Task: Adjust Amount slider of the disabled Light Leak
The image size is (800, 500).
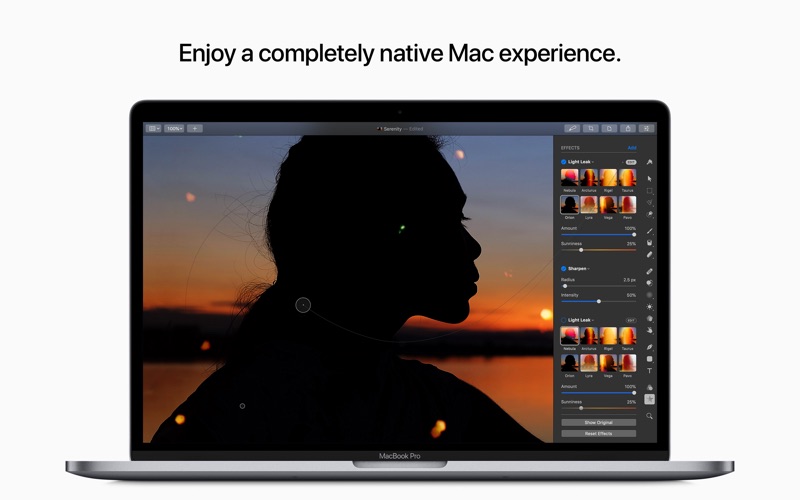Action: pyautogui.click(x=598, y=393)
